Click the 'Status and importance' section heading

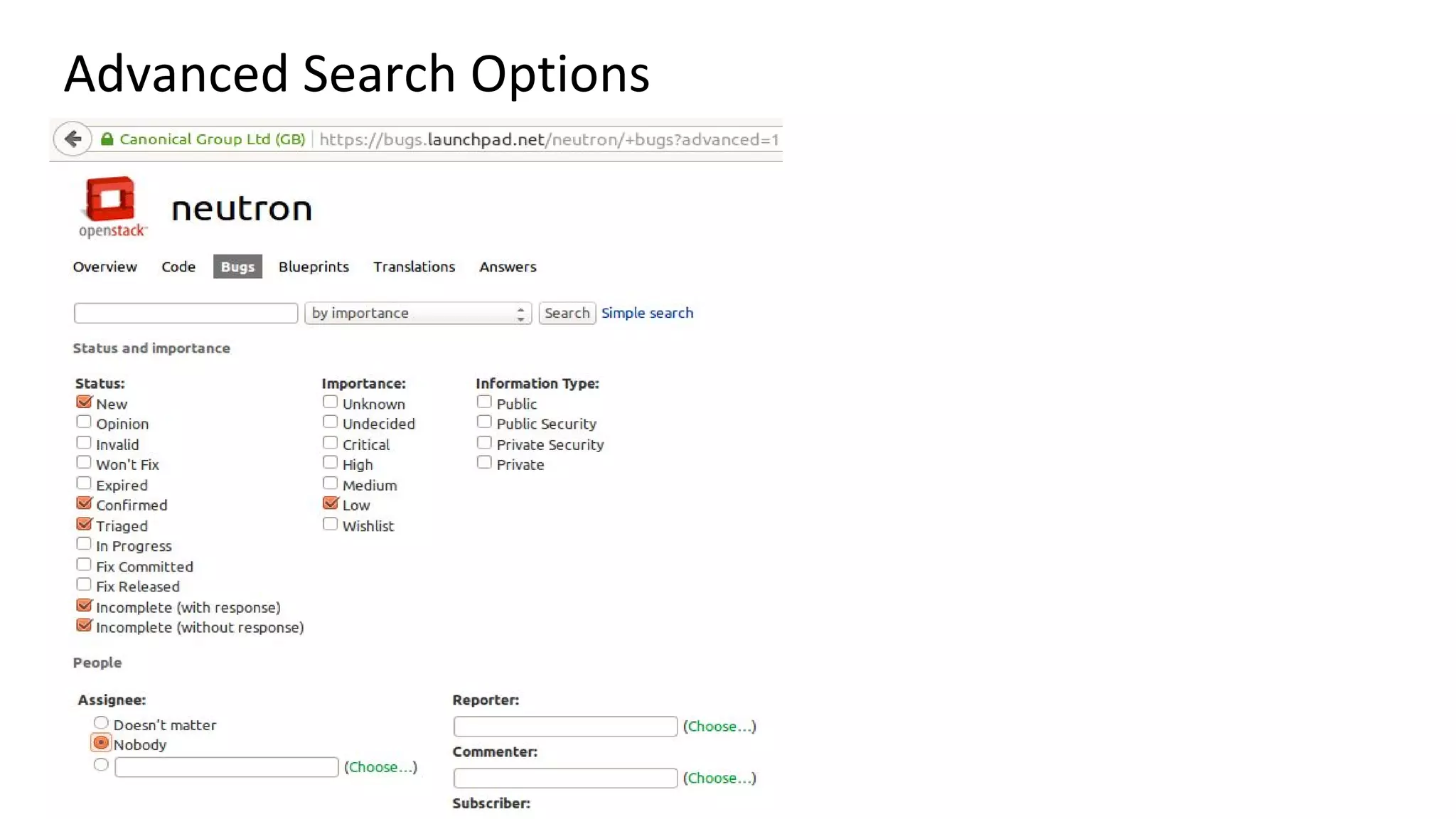(x=151, y=348)
